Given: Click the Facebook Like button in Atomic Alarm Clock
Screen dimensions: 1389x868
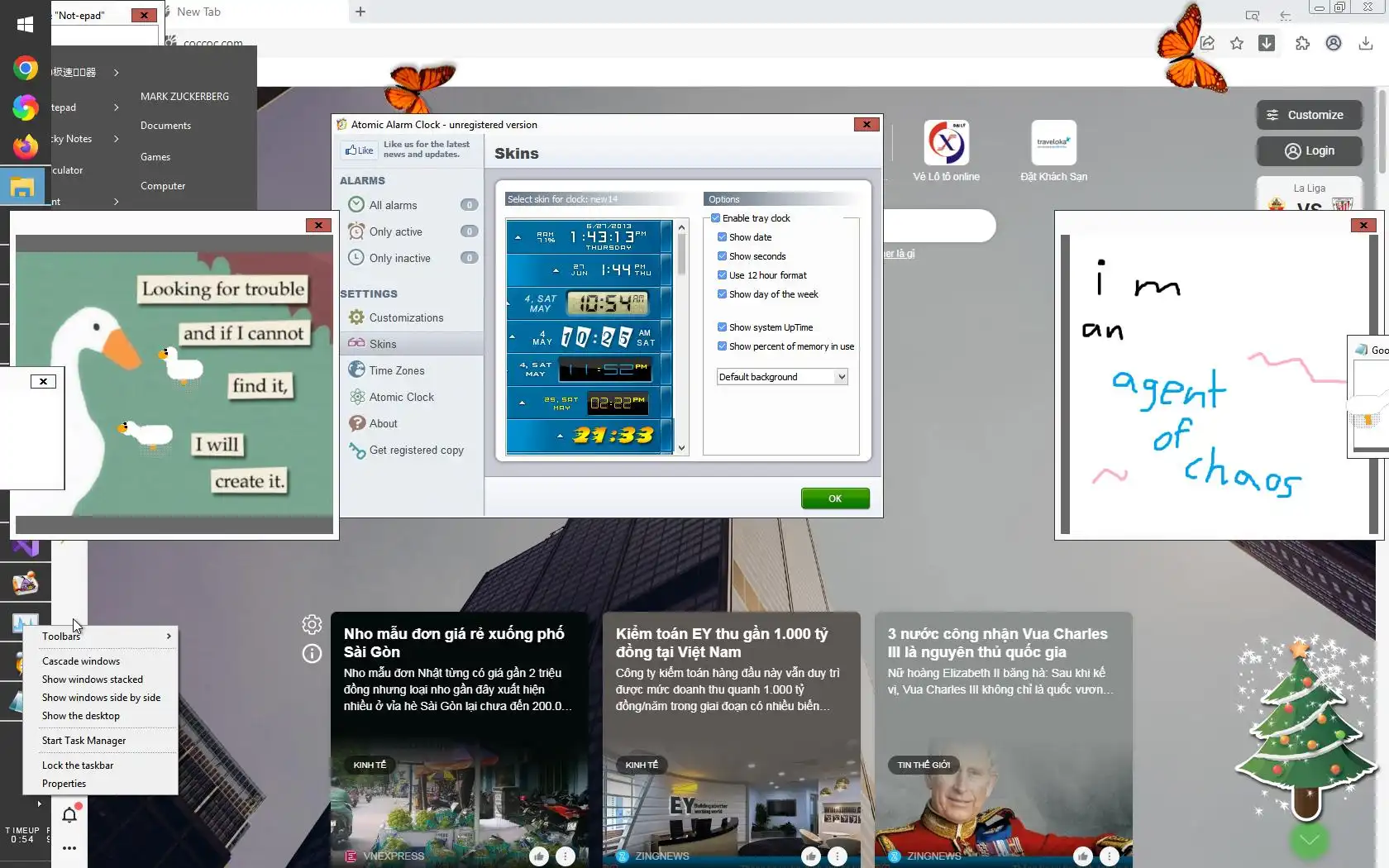Looking at the screenshot, I should (360, 150).
